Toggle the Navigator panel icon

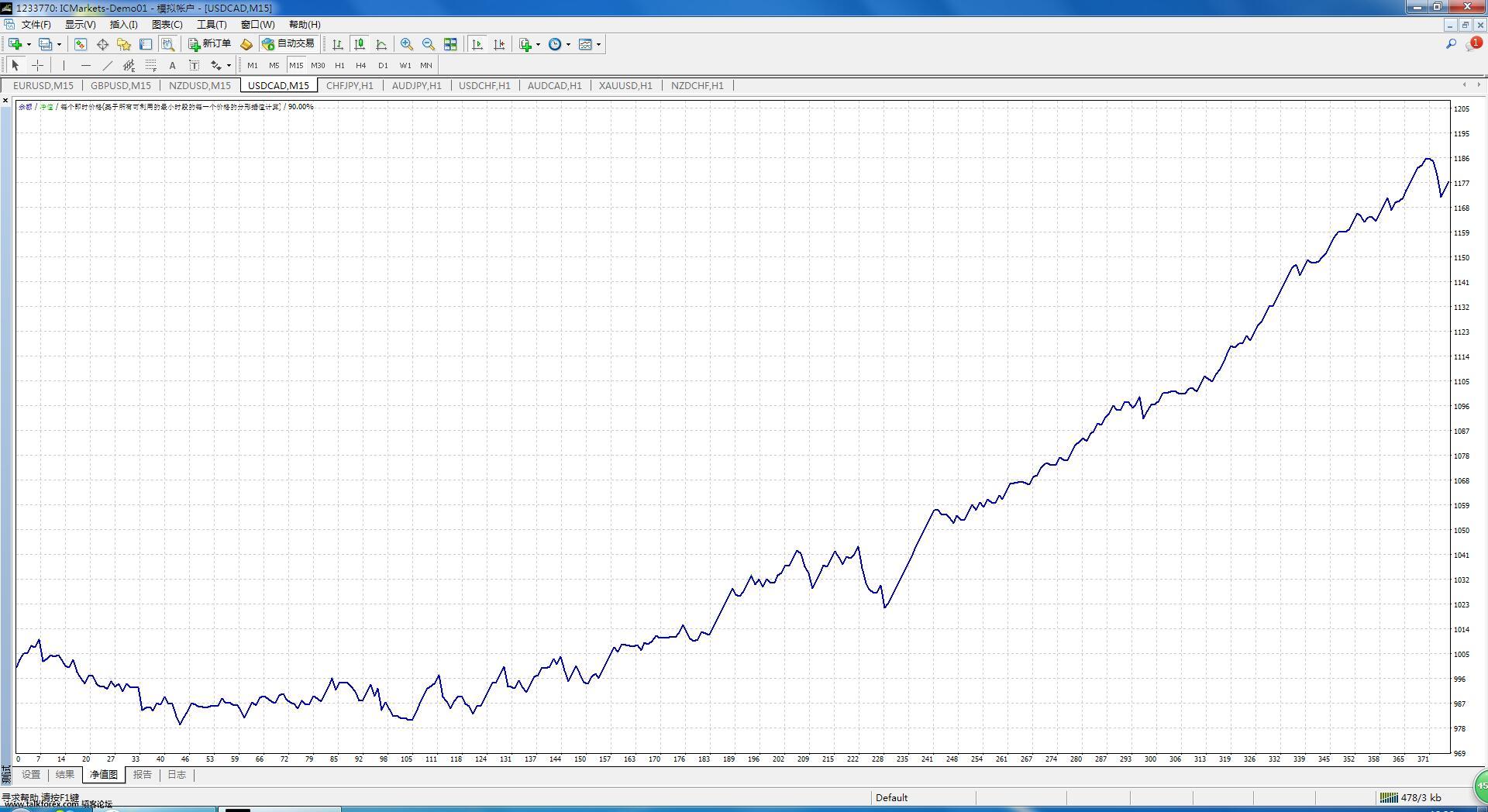124,44
